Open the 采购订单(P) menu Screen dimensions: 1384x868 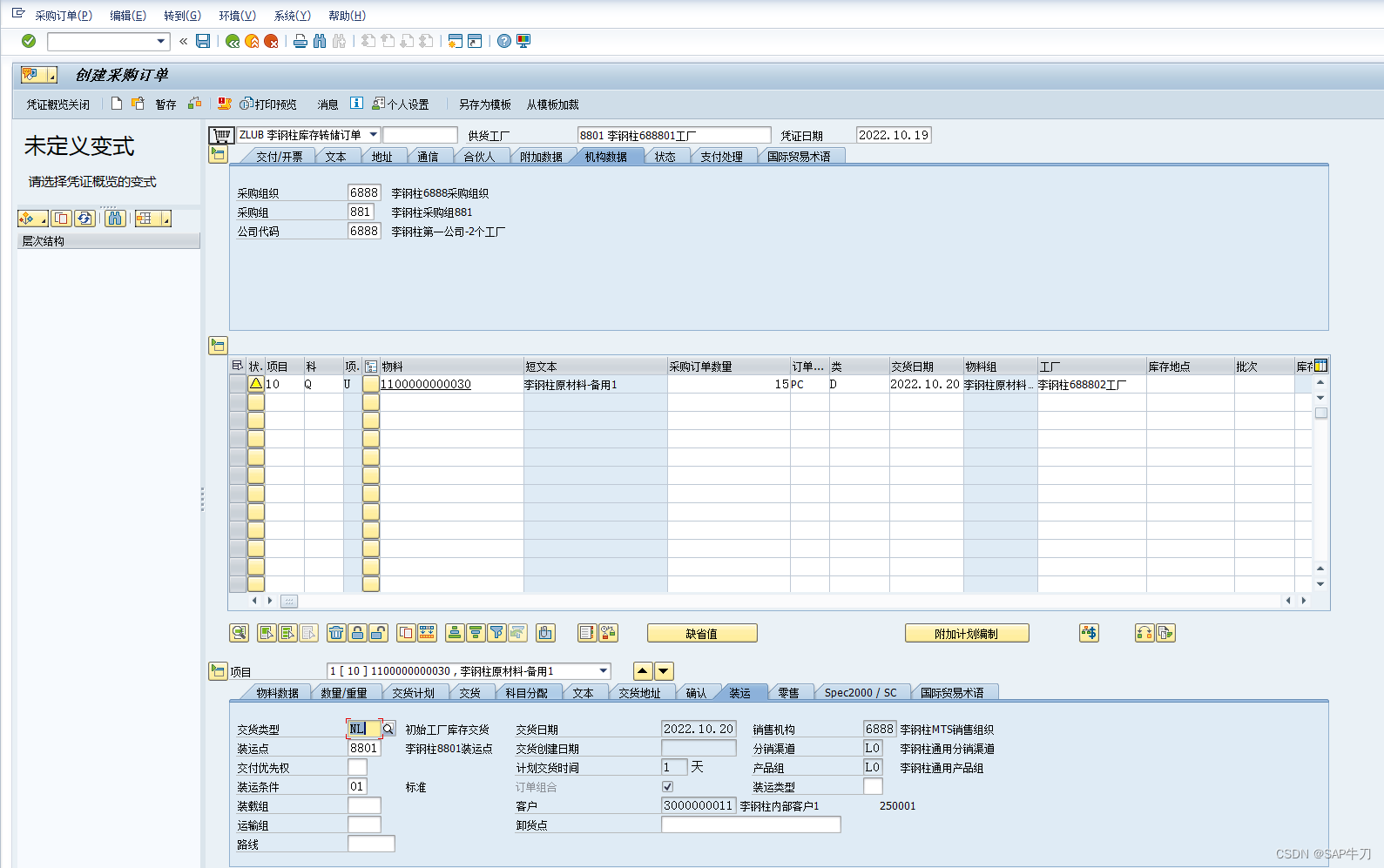64,16
